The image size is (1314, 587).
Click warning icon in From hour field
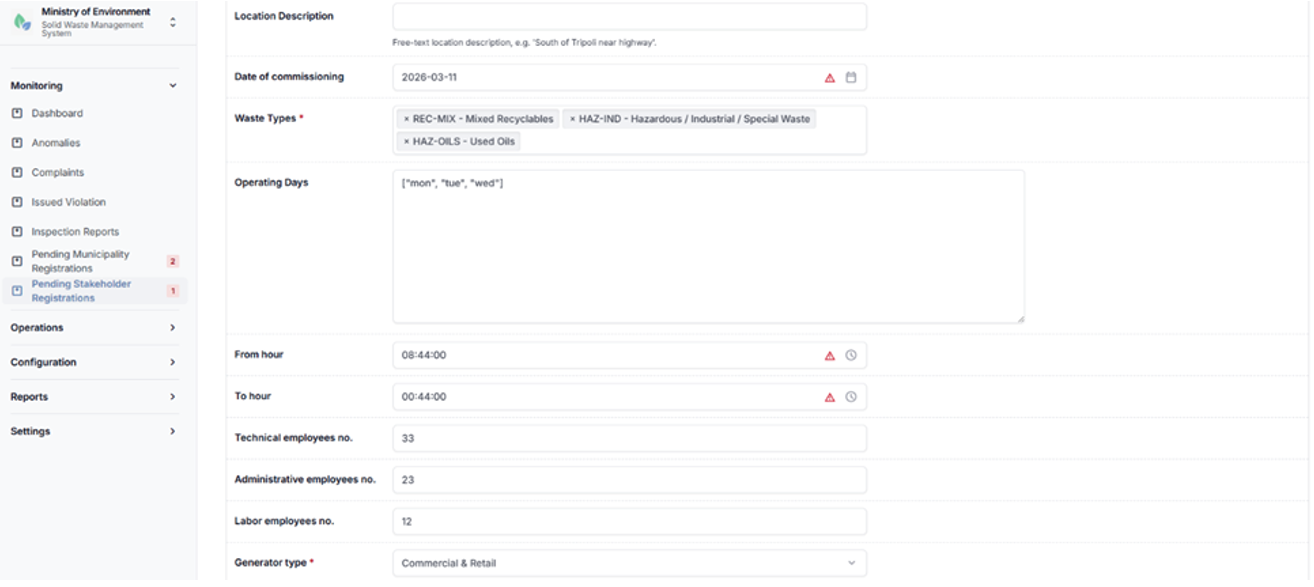click(x=829, y=355)
